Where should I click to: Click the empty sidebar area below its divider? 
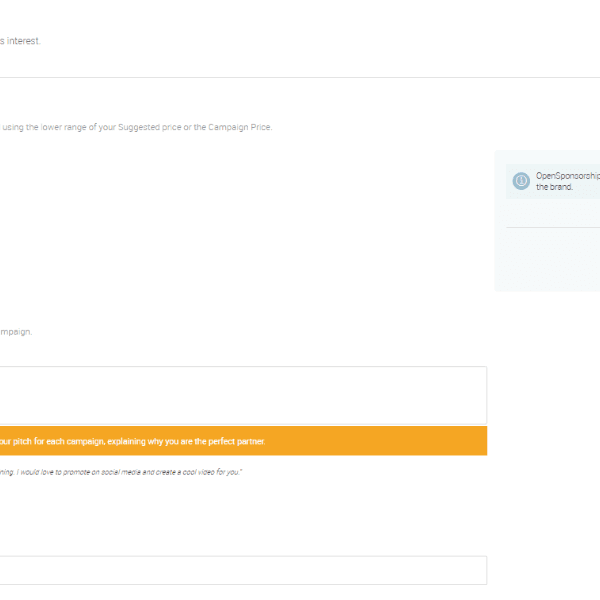pyautogui.click(x=547, y=260)
